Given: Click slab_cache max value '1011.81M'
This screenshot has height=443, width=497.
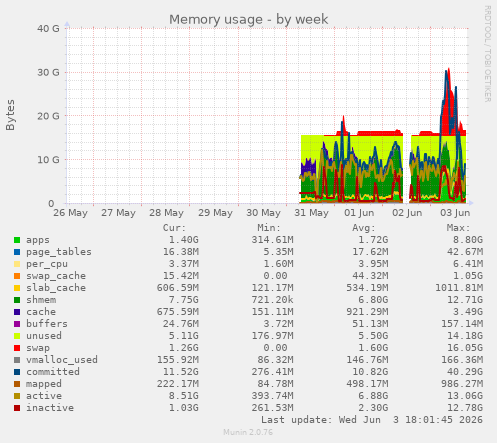Looking at the screenshot, I should tap(459, 288).
